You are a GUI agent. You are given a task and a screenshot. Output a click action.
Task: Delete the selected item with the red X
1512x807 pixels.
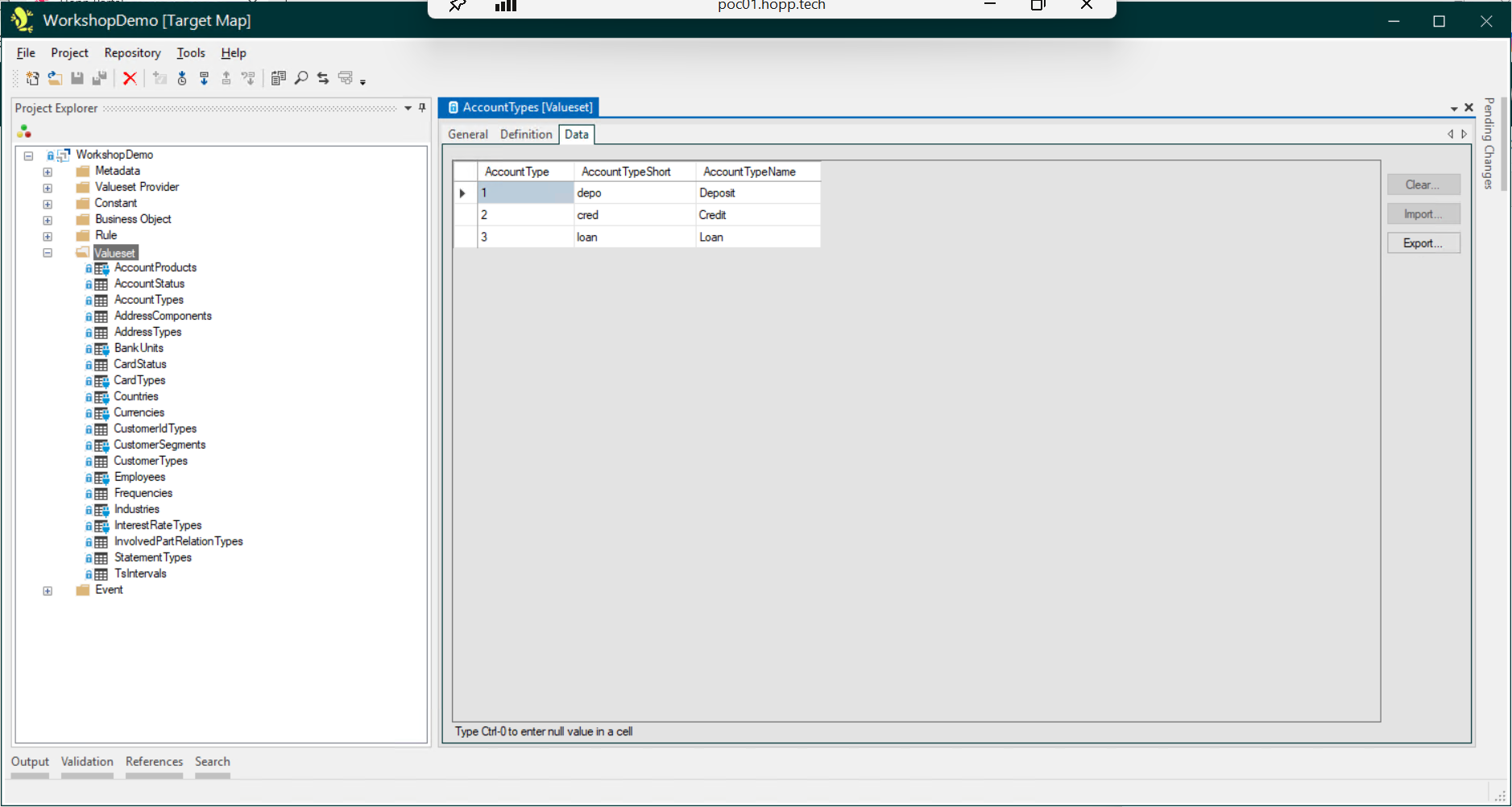(131, 78)
